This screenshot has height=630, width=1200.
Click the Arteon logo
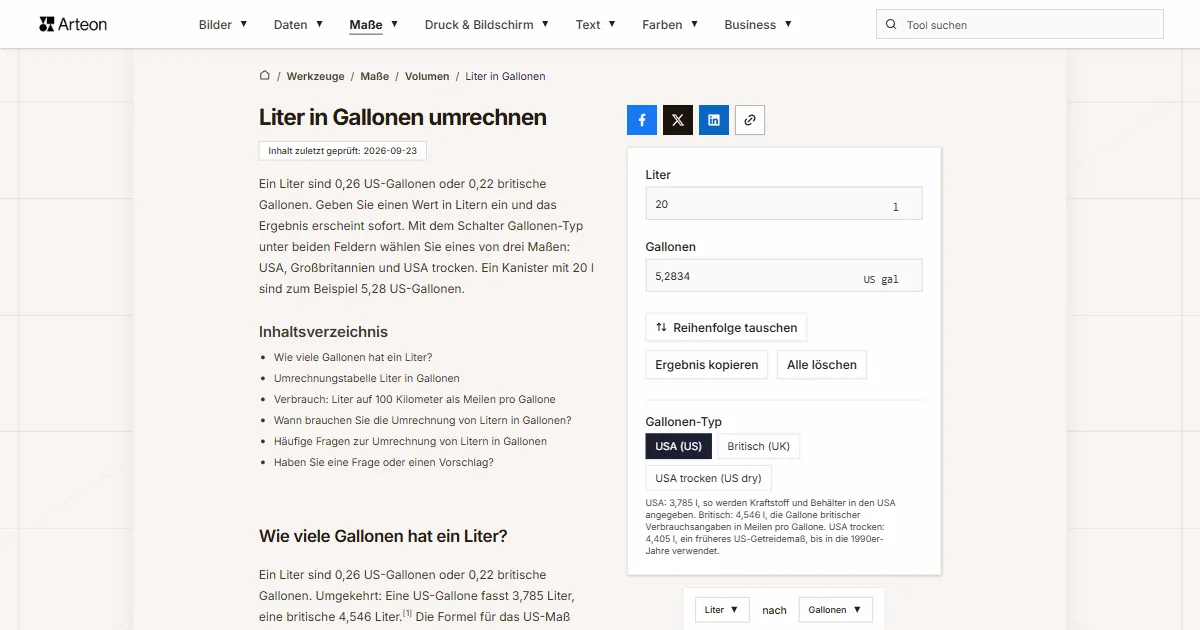(73, 24)
